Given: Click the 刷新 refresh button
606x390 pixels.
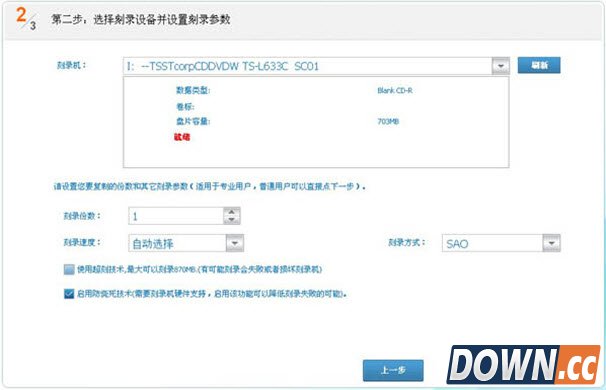Looking at the screenshot, I should pyautogui.click(x=539, y=65).
